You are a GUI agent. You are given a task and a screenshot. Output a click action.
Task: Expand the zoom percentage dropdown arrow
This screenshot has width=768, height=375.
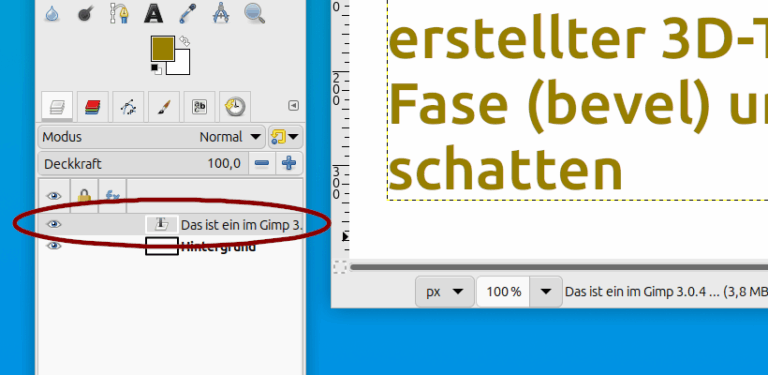(x=546, y=292)
